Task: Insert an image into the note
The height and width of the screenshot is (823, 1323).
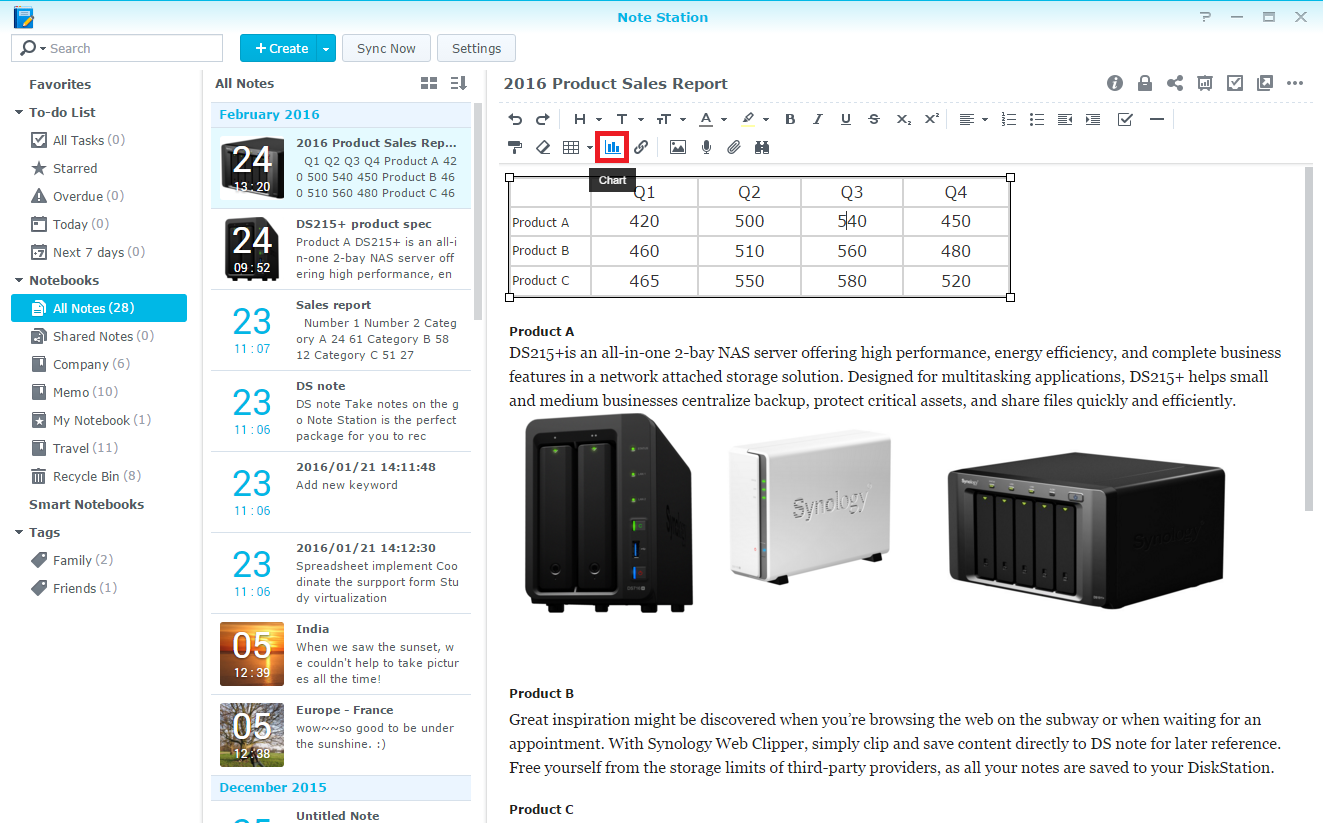Action: point(678,147)
